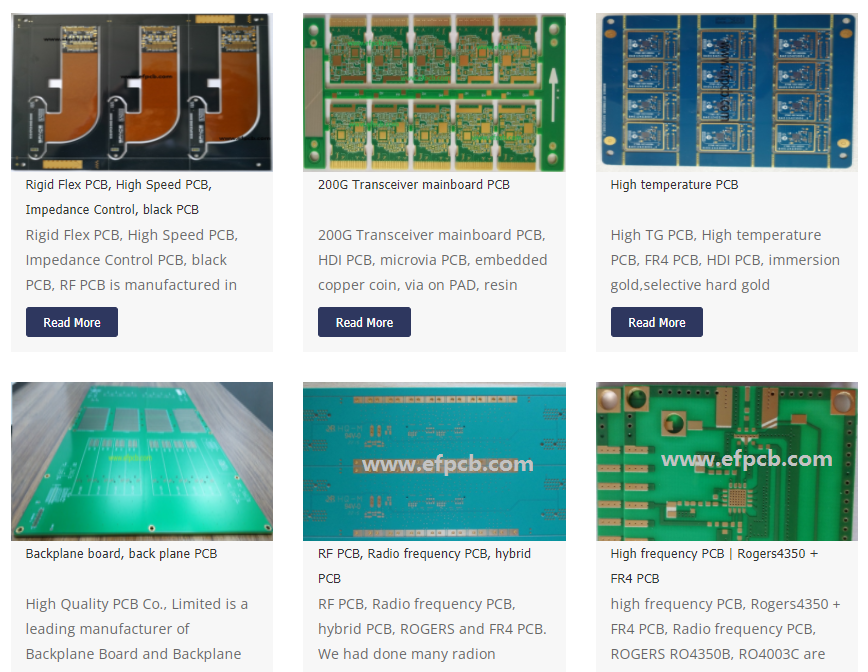Image resolution: width=868 pixels, height=672 pixels.
Task: Click the ROGERS RO4350B high frequency description
Action: [725, 629]
